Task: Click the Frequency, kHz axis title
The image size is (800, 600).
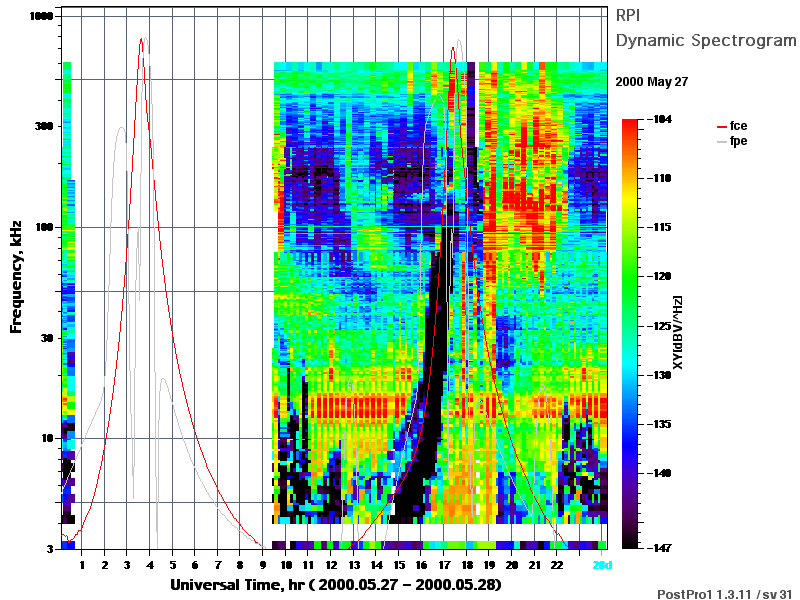Action: coord(16,277)
